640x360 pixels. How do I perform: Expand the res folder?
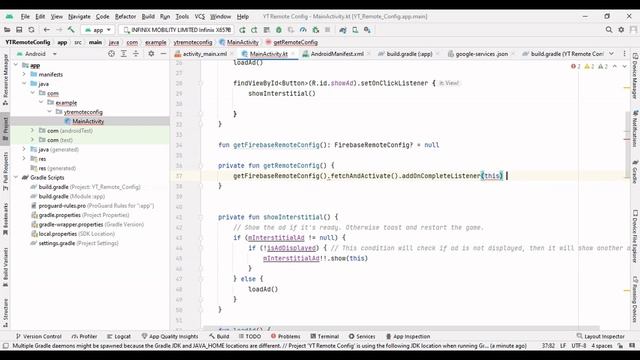24,159
